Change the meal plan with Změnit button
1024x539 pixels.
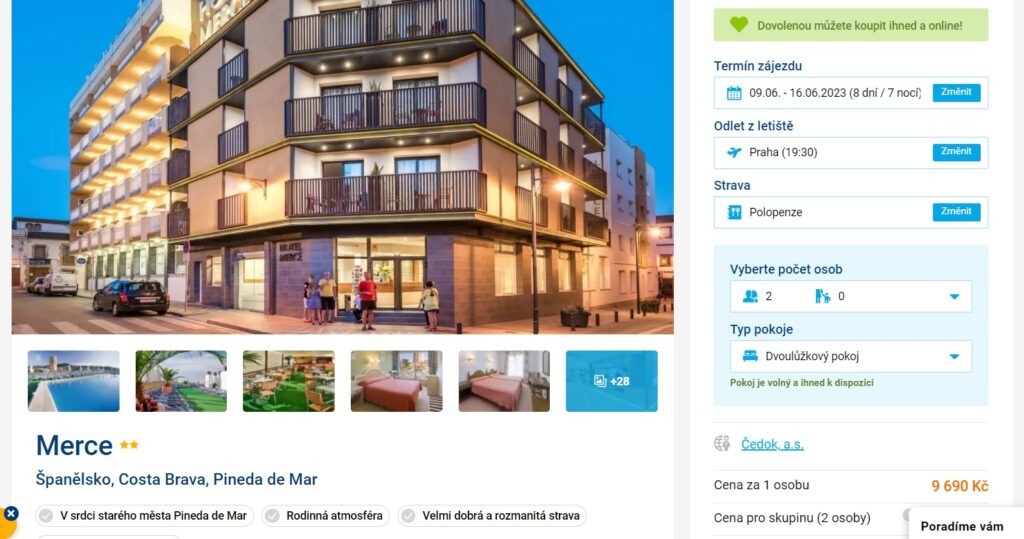point(956,212)
